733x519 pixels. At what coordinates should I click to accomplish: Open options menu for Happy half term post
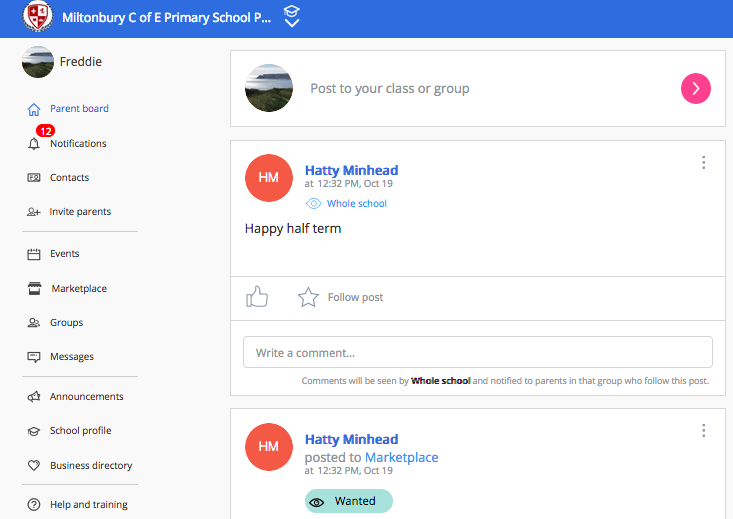point(704,163)
